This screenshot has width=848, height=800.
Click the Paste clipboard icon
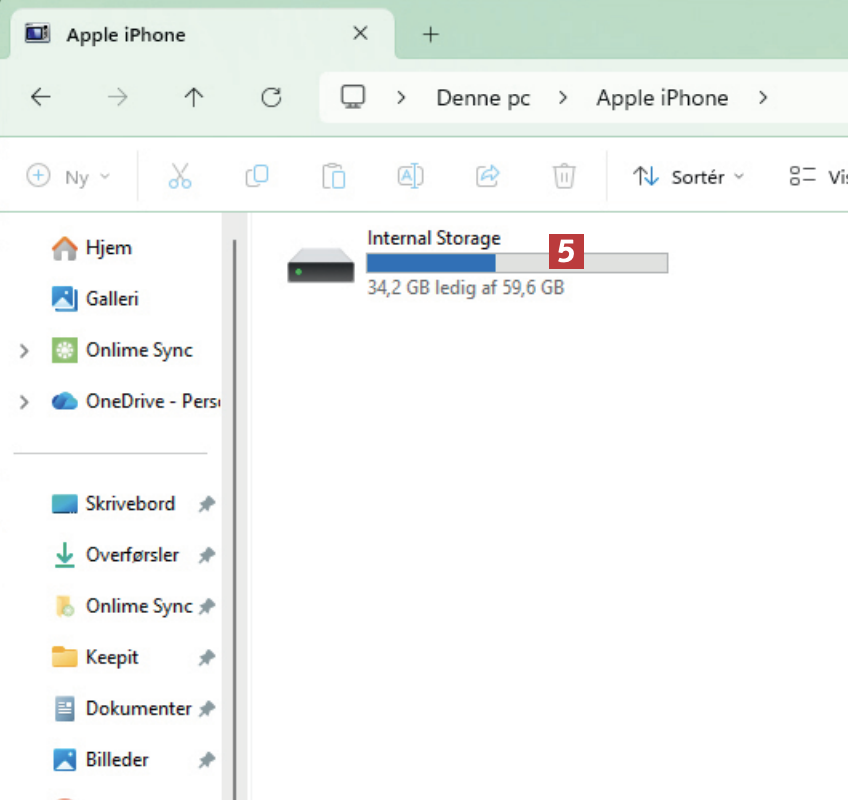tap(333, 177)
